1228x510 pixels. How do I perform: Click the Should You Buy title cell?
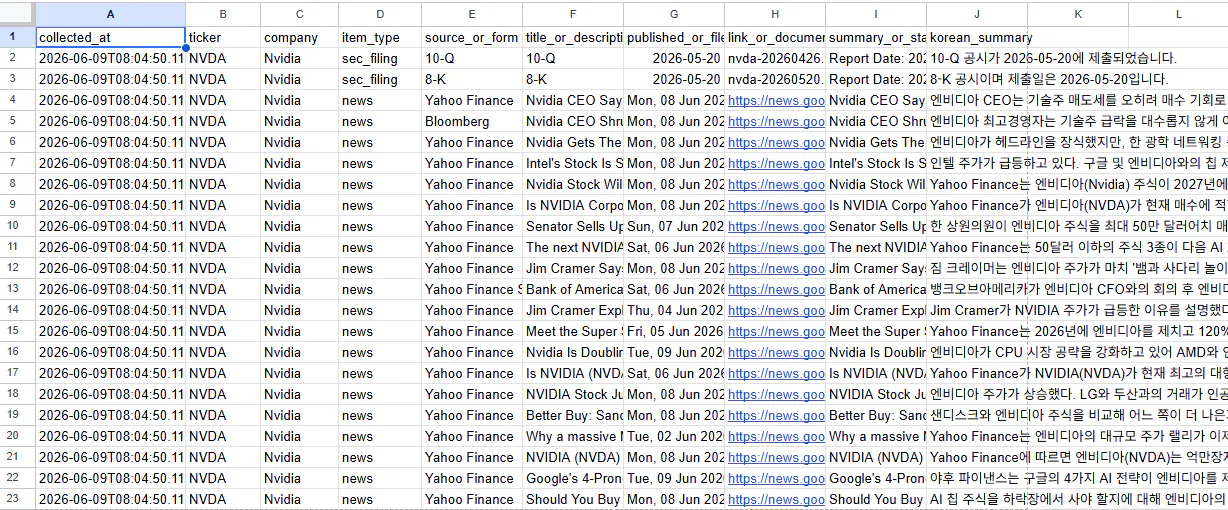(573, 499)
